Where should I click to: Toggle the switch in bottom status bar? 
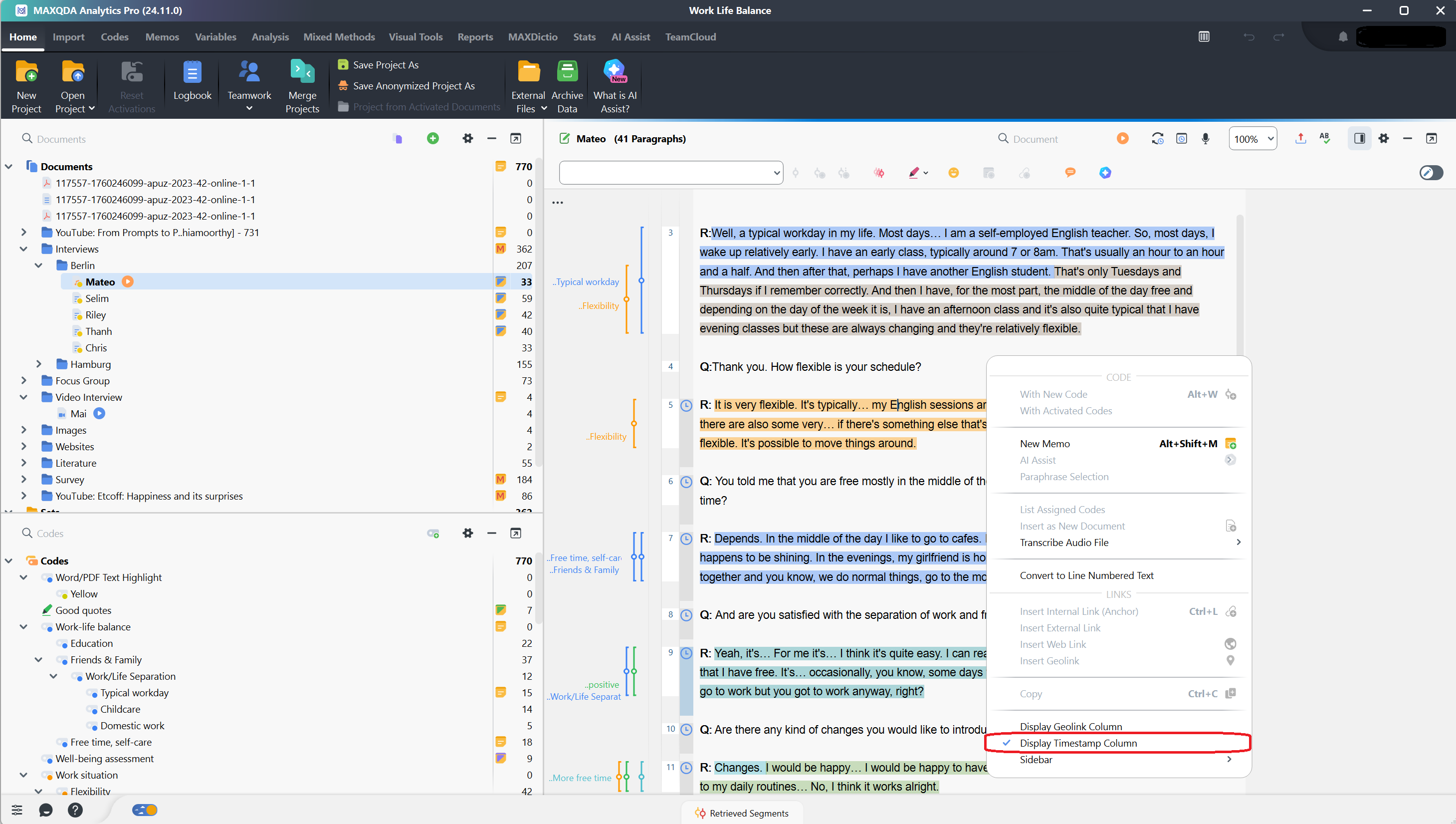coord(145,810)
